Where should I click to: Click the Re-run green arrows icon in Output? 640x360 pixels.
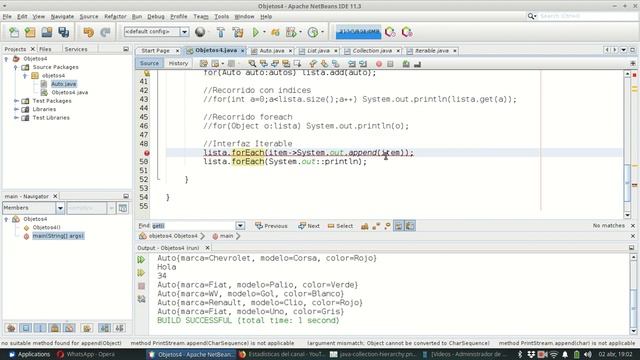point(141,260)
